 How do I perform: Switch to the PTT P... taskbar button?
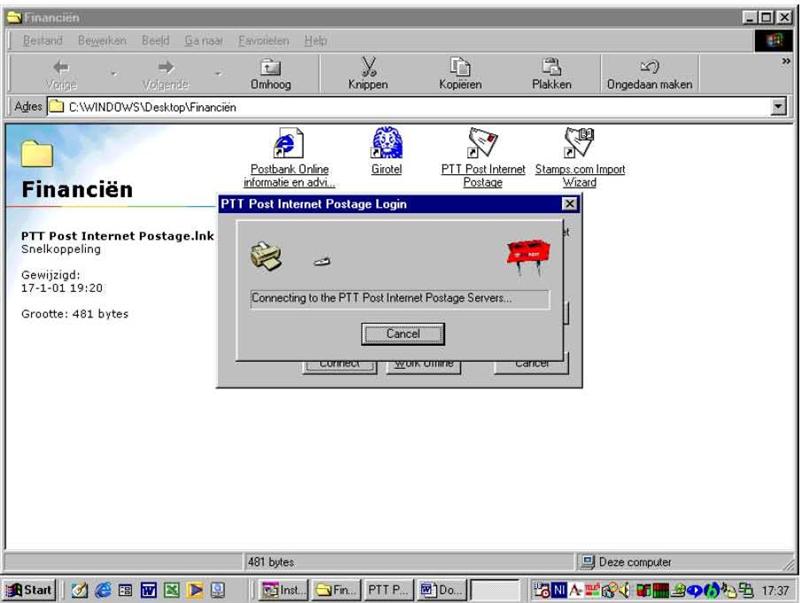[389, 590]
